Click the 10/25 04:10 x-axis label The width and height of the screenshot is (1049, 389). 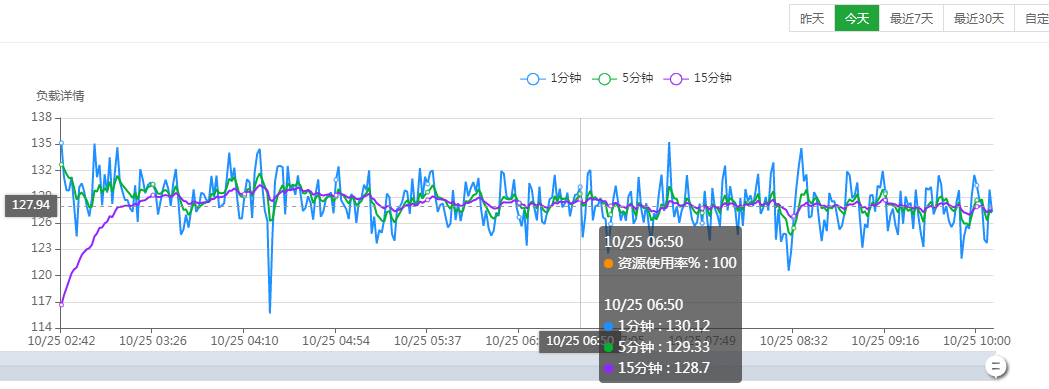pyautogui.click(x=244, y=341)
